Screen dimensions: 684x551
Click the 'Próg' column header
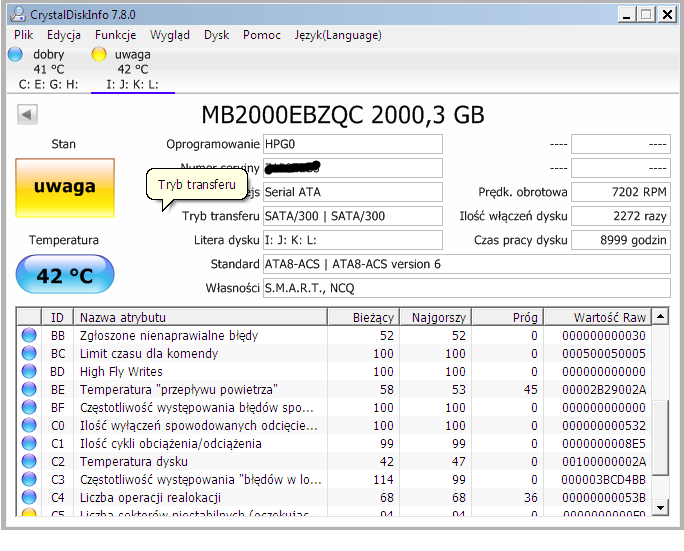click(x=507, y=317)
